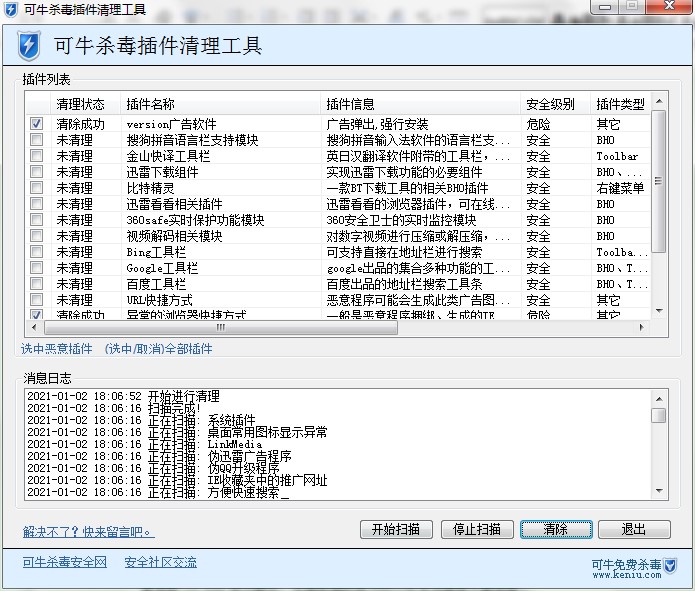Screen dimensions: 695x591
Task: Click the 退出 button
Action: (x=634, y=529)
